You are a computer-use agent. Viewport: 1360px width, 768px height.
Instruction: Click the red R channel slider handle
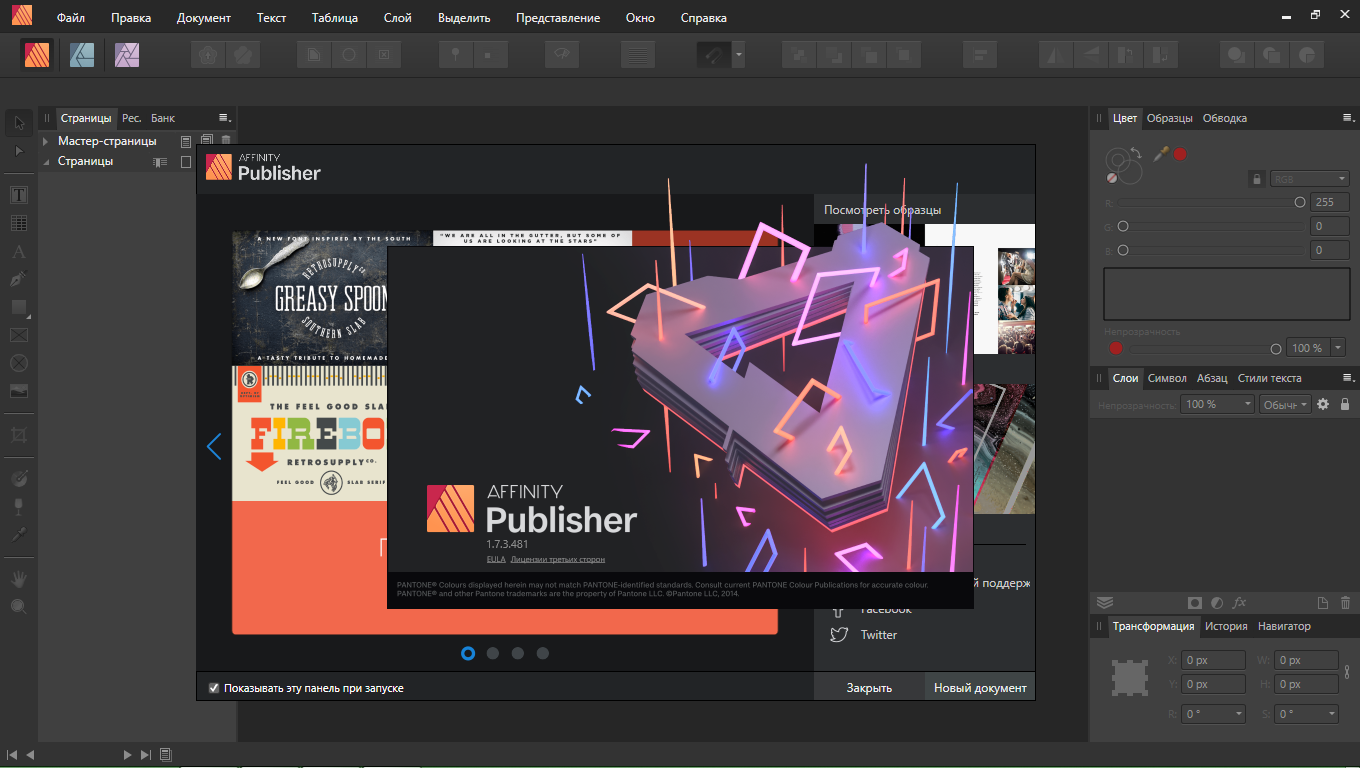(x=1300, y=202)
